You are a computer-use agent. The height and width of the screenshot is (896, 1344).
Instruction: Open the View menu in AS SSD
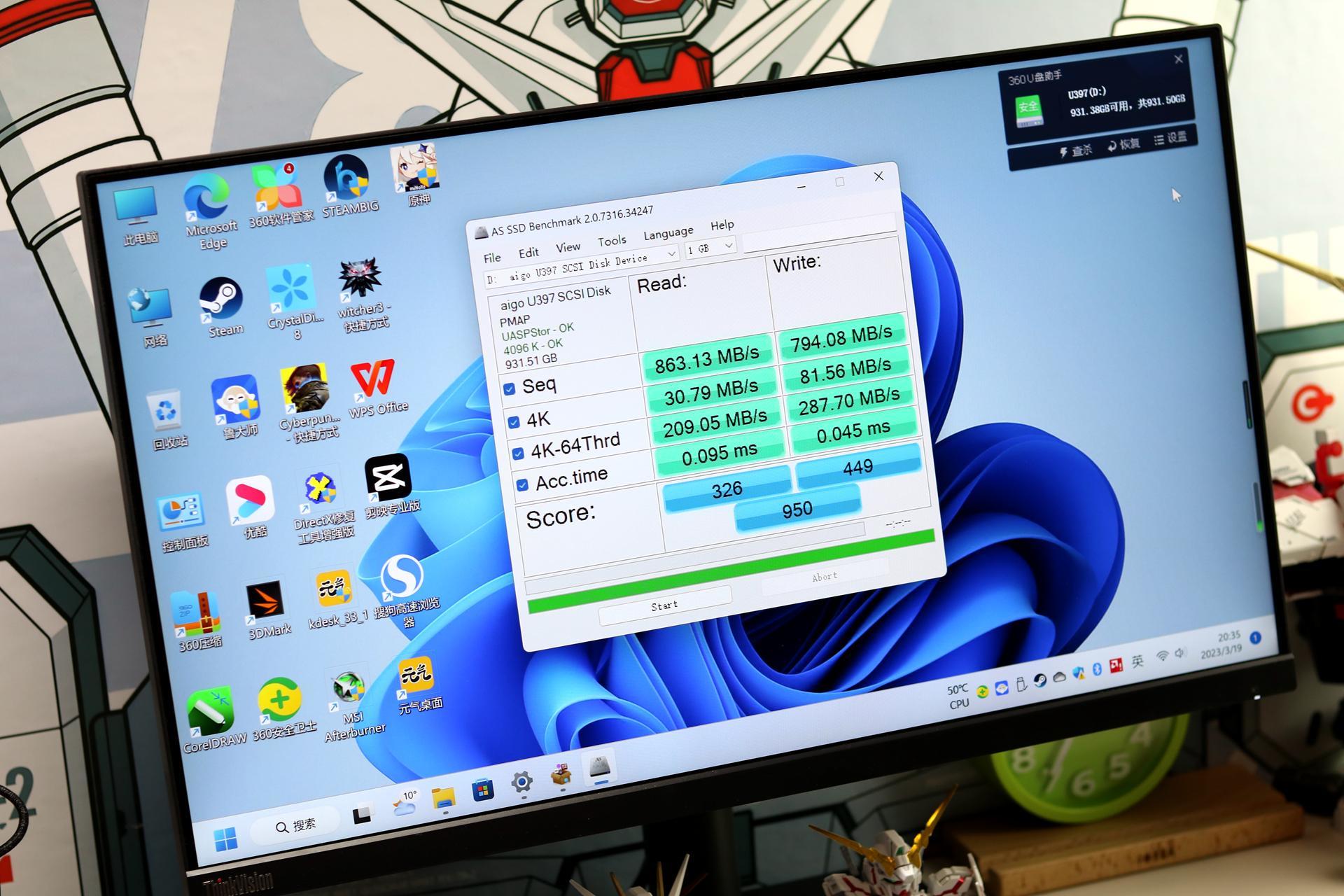568,247
